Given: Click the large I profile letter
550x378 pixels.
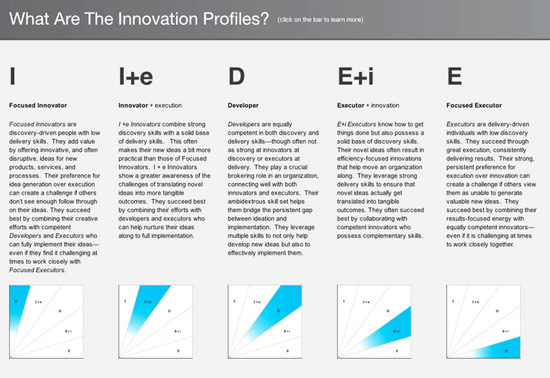Looking at the screenshot, I should [x=13, y=76].
